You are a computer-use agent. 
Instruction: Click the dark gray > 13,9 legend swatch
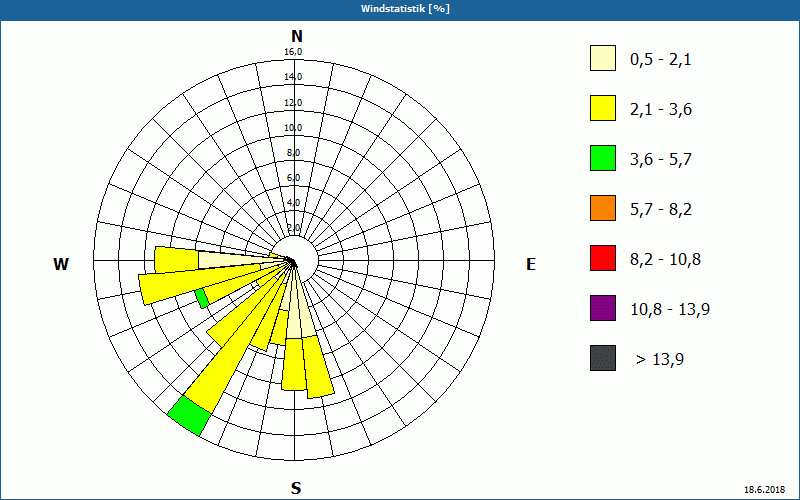coord(603,358)
